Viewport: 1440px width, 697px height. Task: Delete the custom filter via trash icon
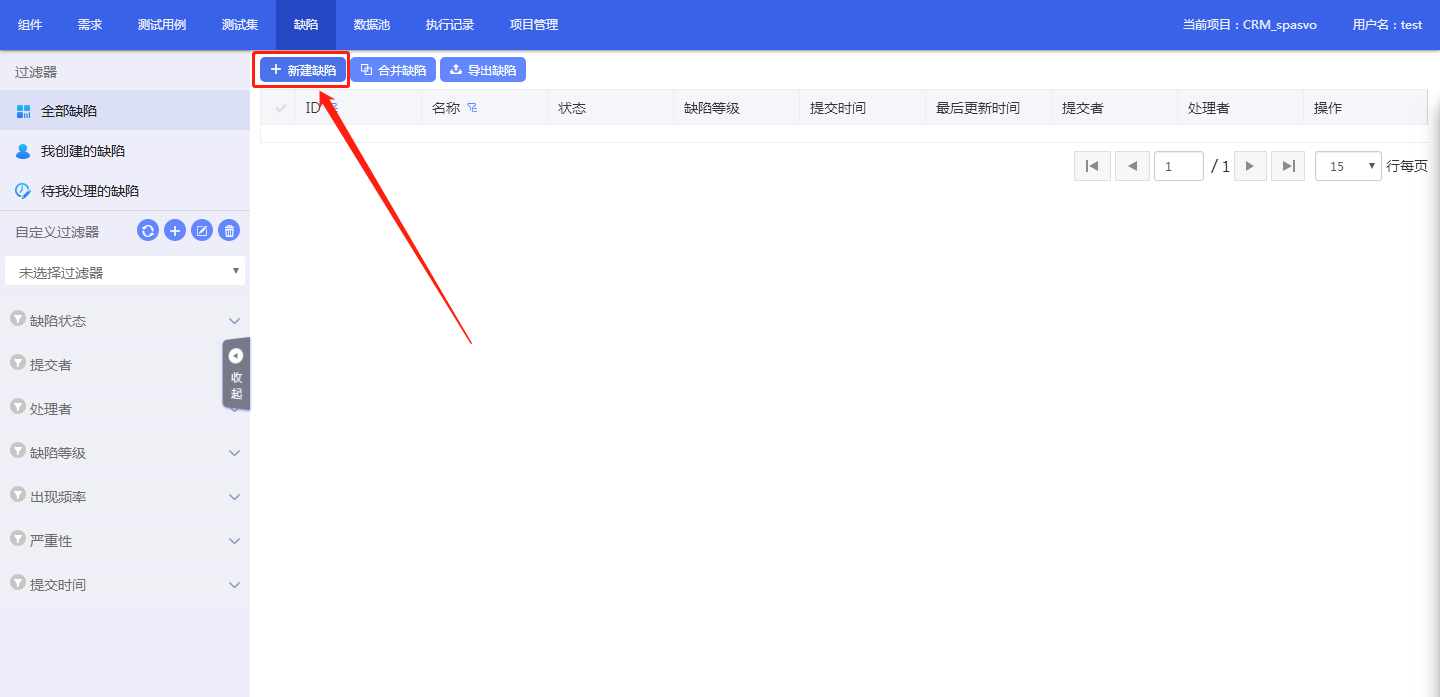pyautogui.click(x=229, y=231)
